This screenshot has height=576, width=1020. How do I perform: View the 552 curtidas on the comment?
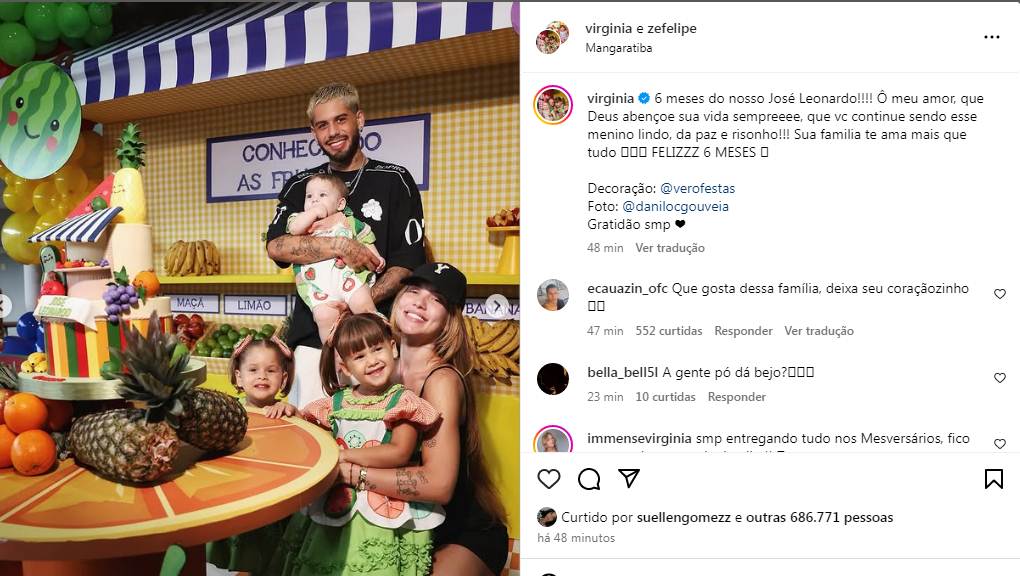coord(669,331)
